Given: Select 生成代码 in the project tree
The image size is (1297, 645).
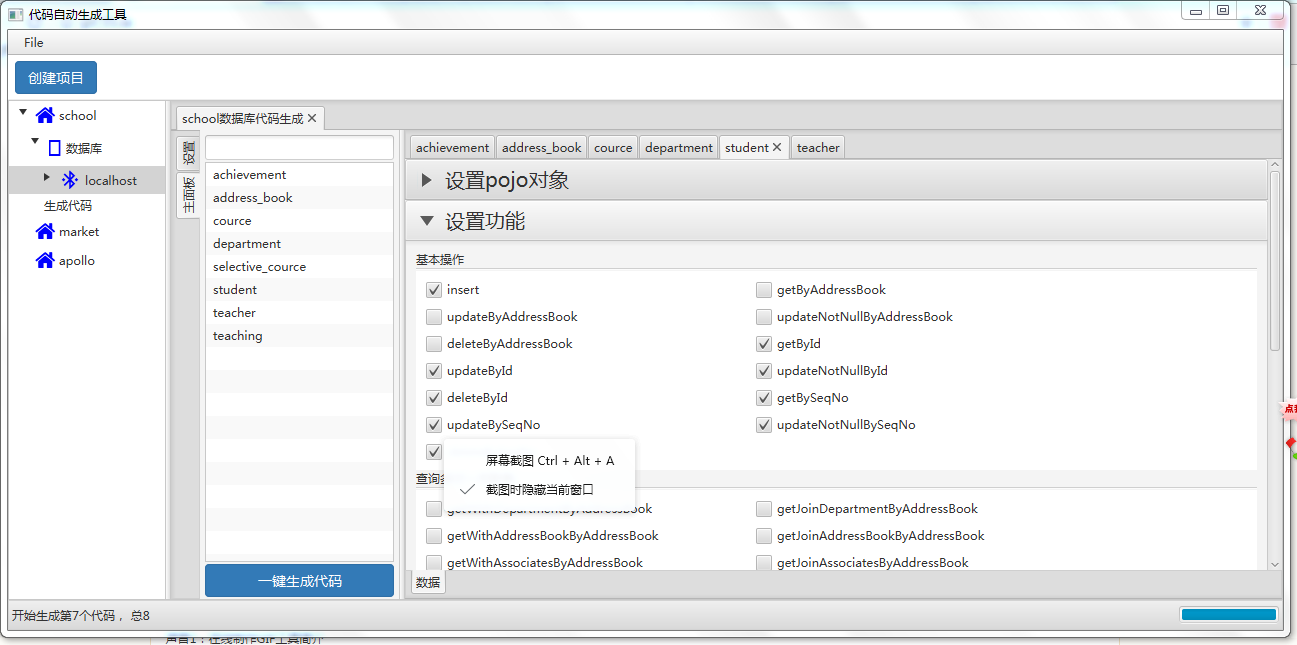Looking at the screenshot, I should click(x=68, y=206).
